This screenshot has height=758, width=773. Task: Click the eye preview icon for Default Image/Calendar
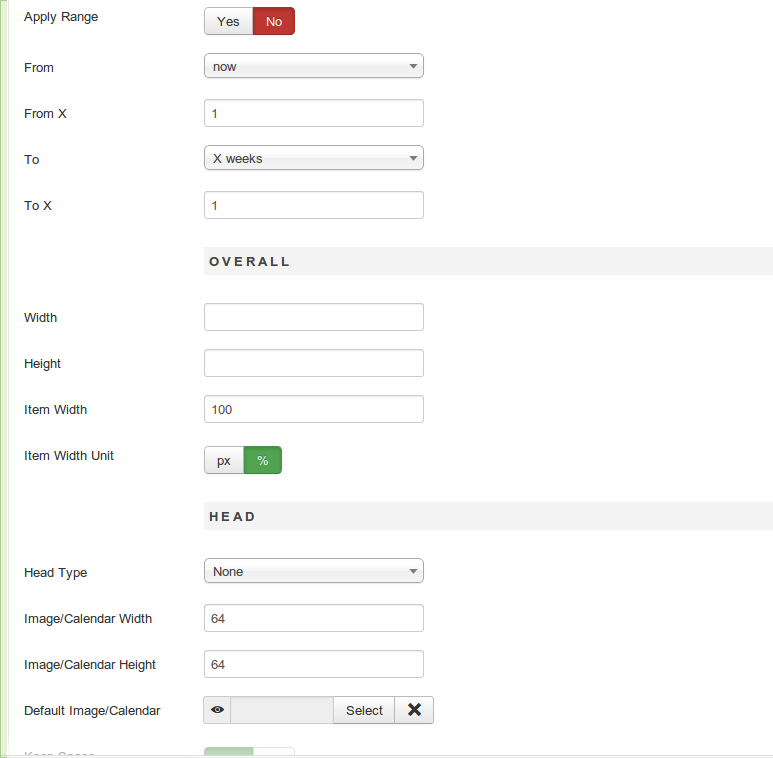click(217, 710)
